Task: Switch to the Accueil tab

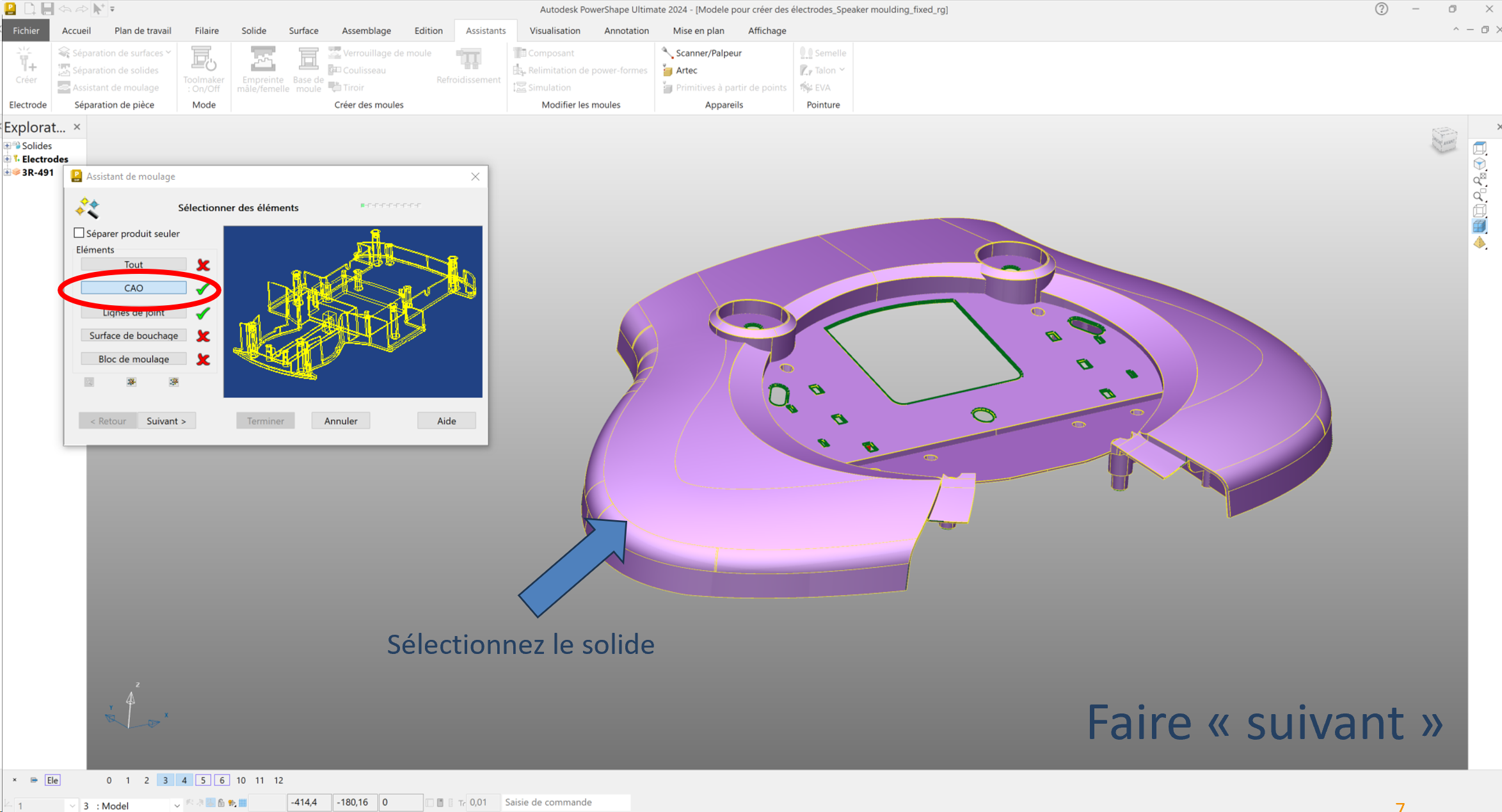Action: tap(76, 30)
